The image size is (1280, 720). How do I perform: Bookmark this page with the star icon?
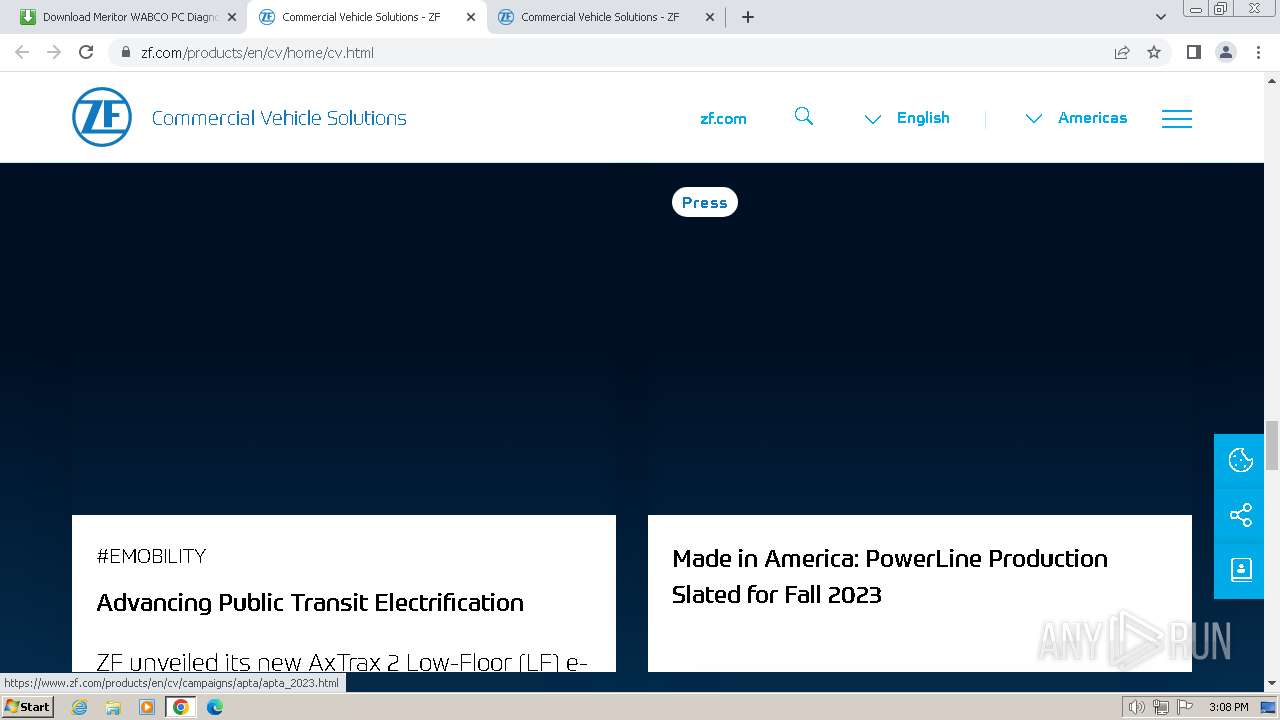click(1154, 52)
